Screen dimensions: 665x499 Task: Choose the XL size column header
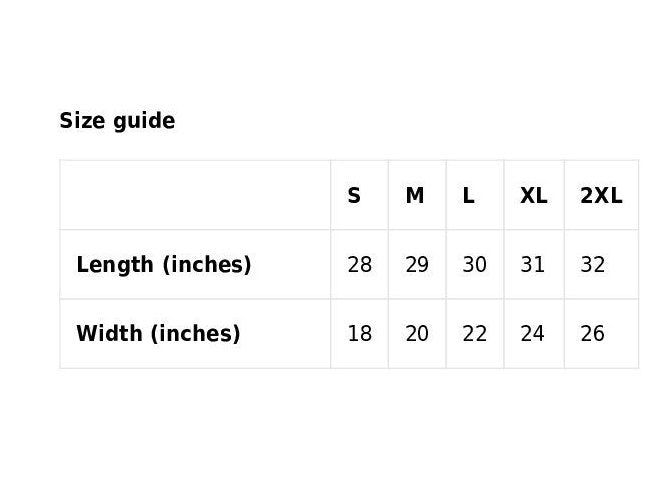pos(533,196)
